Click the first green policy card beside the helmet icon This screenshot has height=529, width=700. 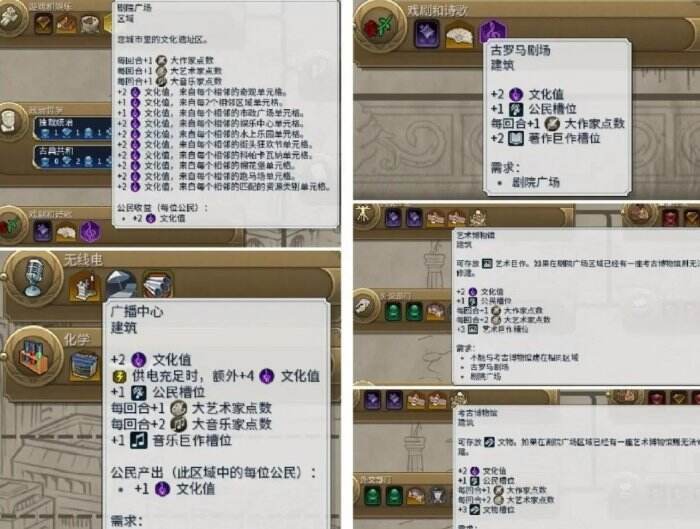point(393,312)
